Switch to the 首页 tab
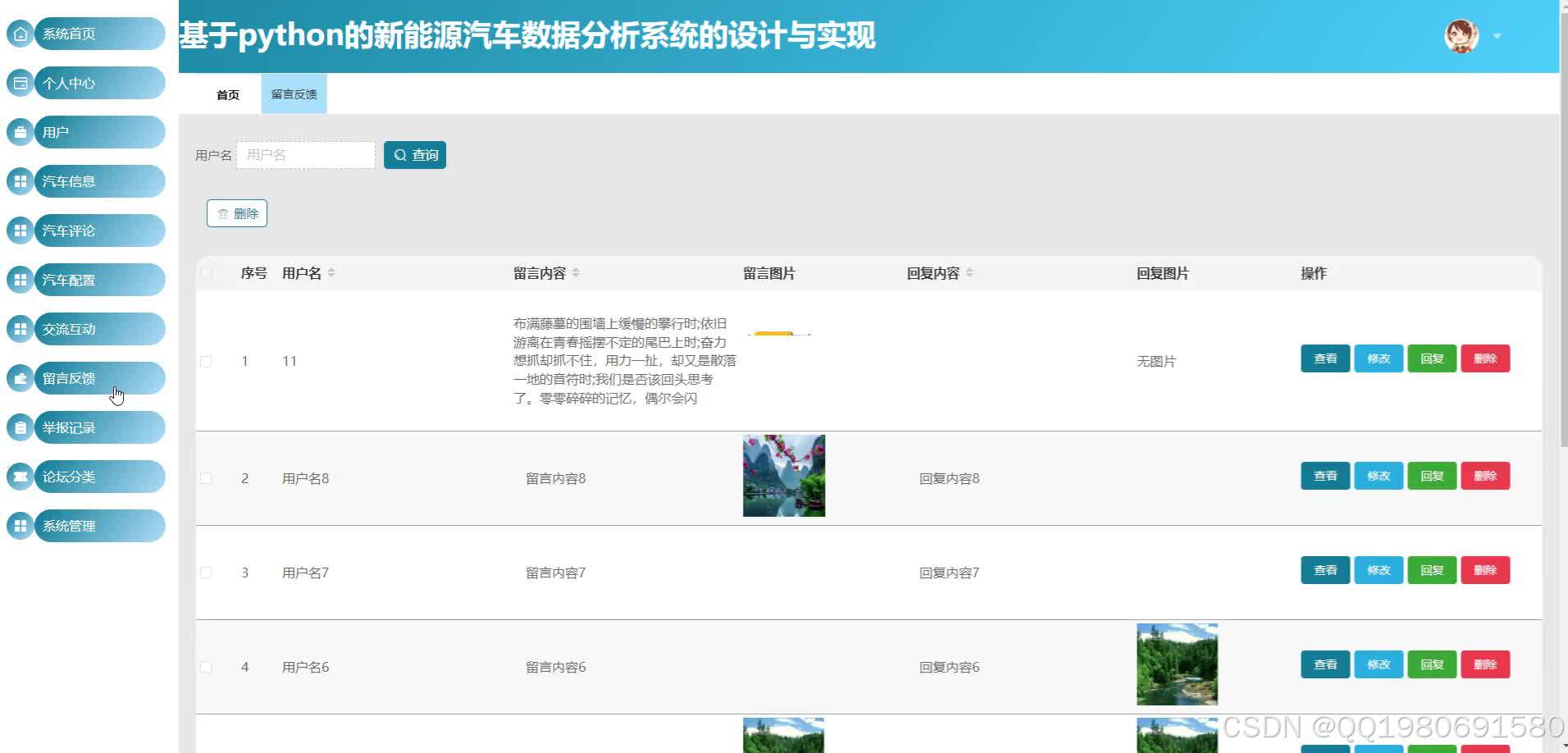This screenshot has width=1568, height=753. click(x=227, y=94)
